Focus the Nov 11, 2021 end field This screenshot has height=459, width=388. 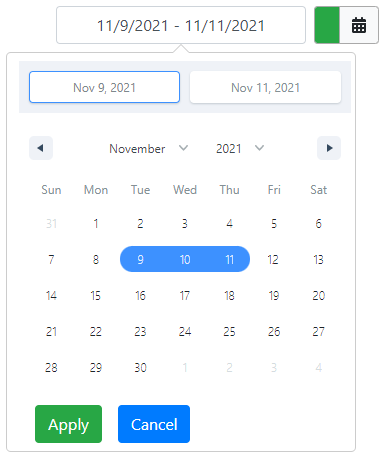coord(265,87)
